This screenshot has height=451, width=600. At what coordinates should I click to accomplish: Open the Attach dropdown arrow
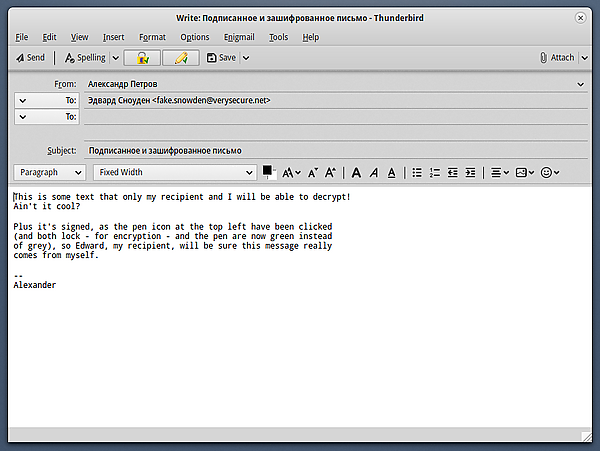click(x=584, y=58)
